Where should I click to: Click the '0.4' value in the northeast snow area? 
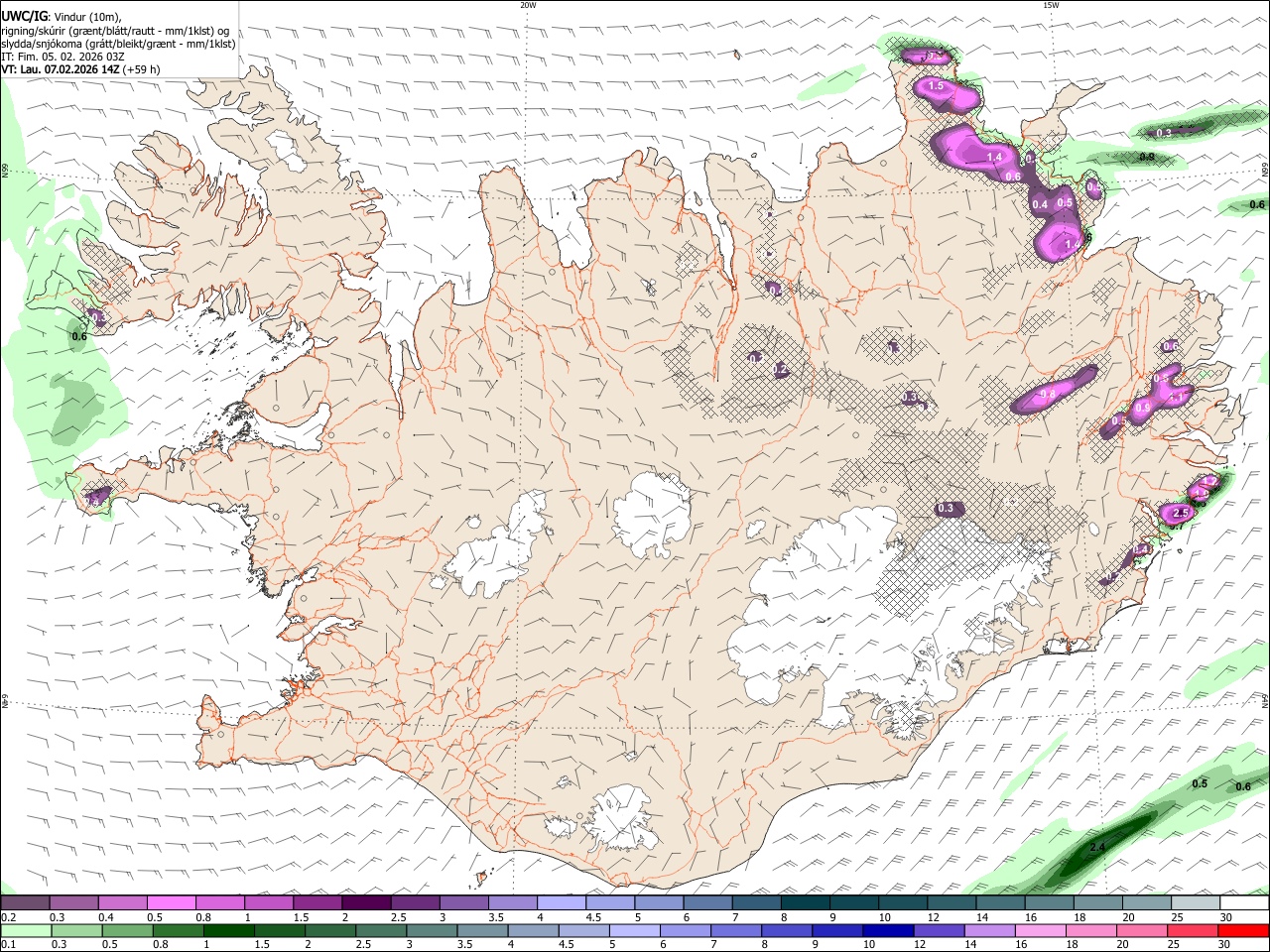coord(1040,205)
